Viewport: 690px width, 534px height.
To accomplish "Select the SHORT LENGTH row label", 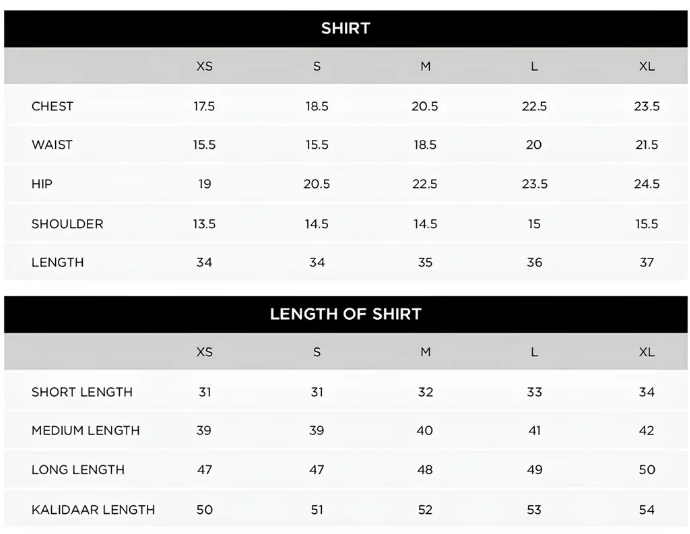I will click(82, 392).
